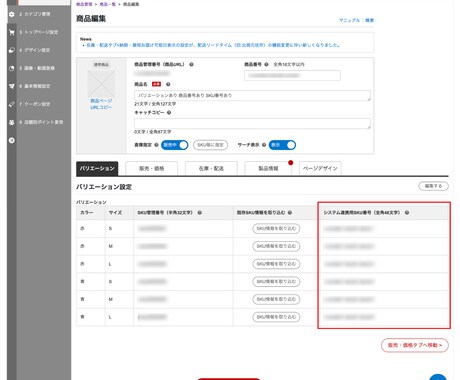Viewport: 460px width, 380px height.
Task: Toggle the 倉庫指定 switch showing 販売中
Action: click(175, 145)
